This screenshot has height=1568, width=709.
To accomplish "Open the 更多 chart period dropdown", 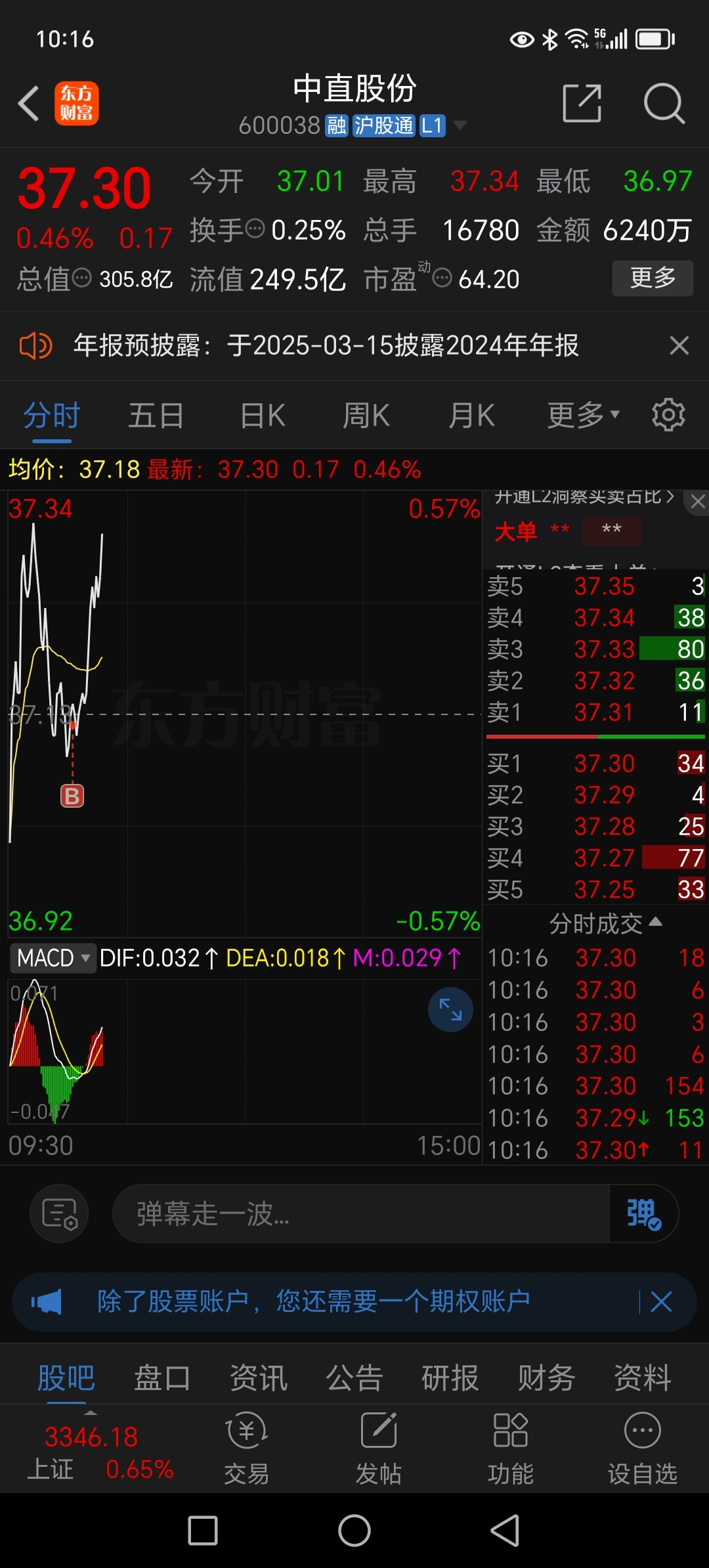I will click(x=584, y=416).
